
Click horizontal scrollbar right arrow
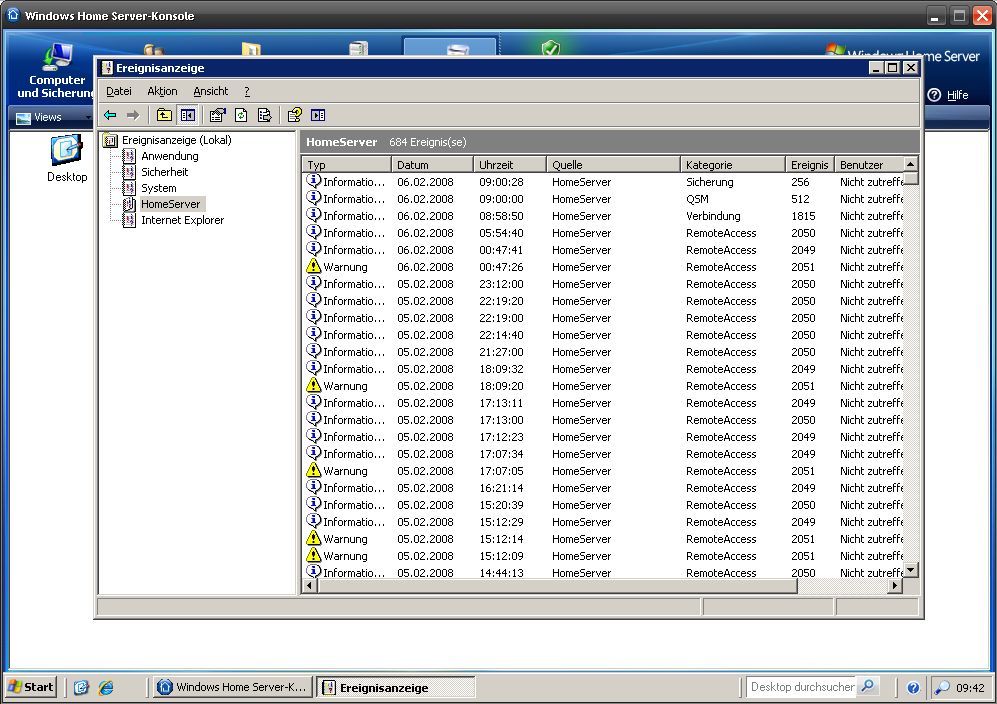[895, 586]
